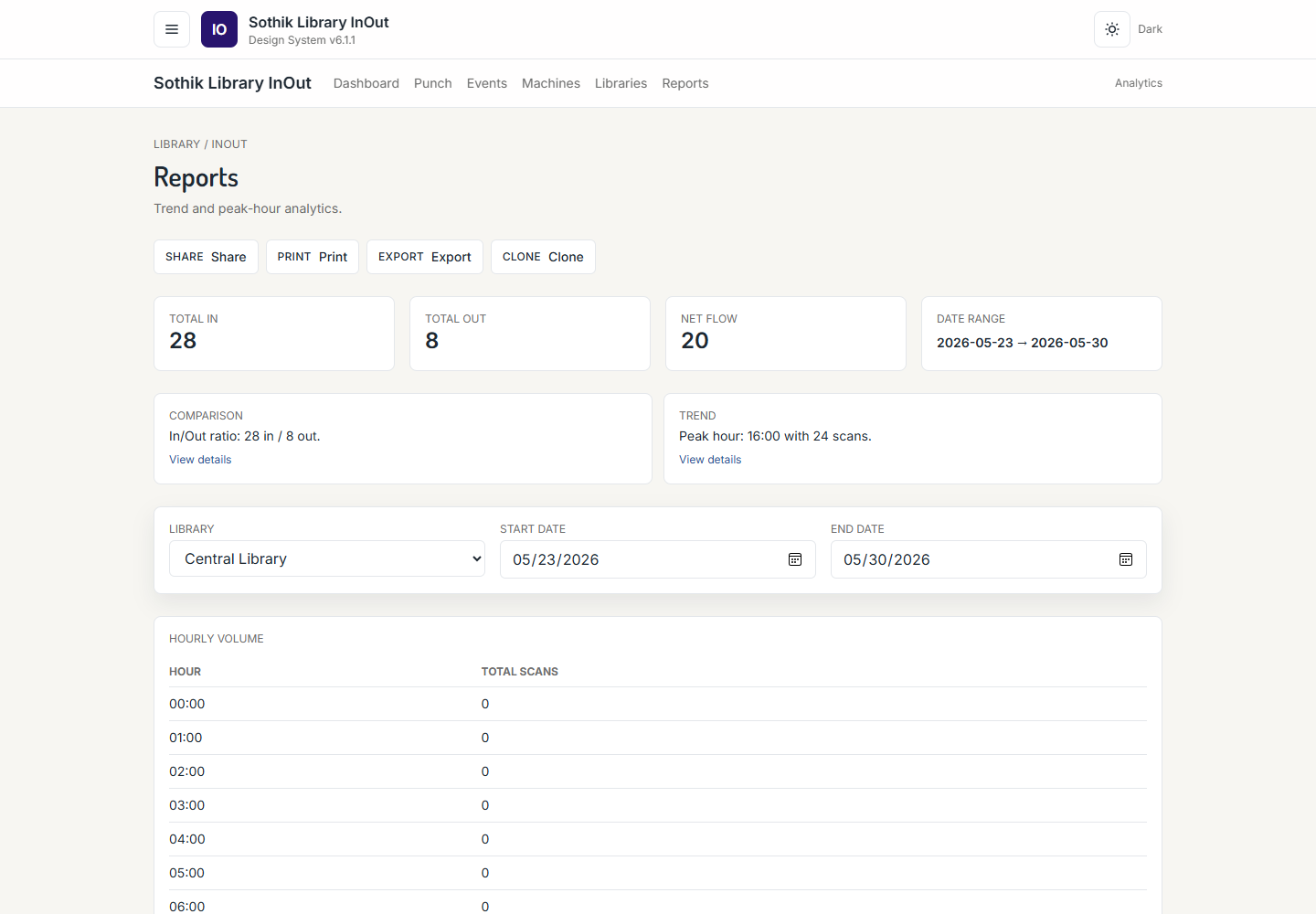The height and width of the screenshot is (914, 1316).
Task: Select the 04:00 hour row
Action: point(658,839)
